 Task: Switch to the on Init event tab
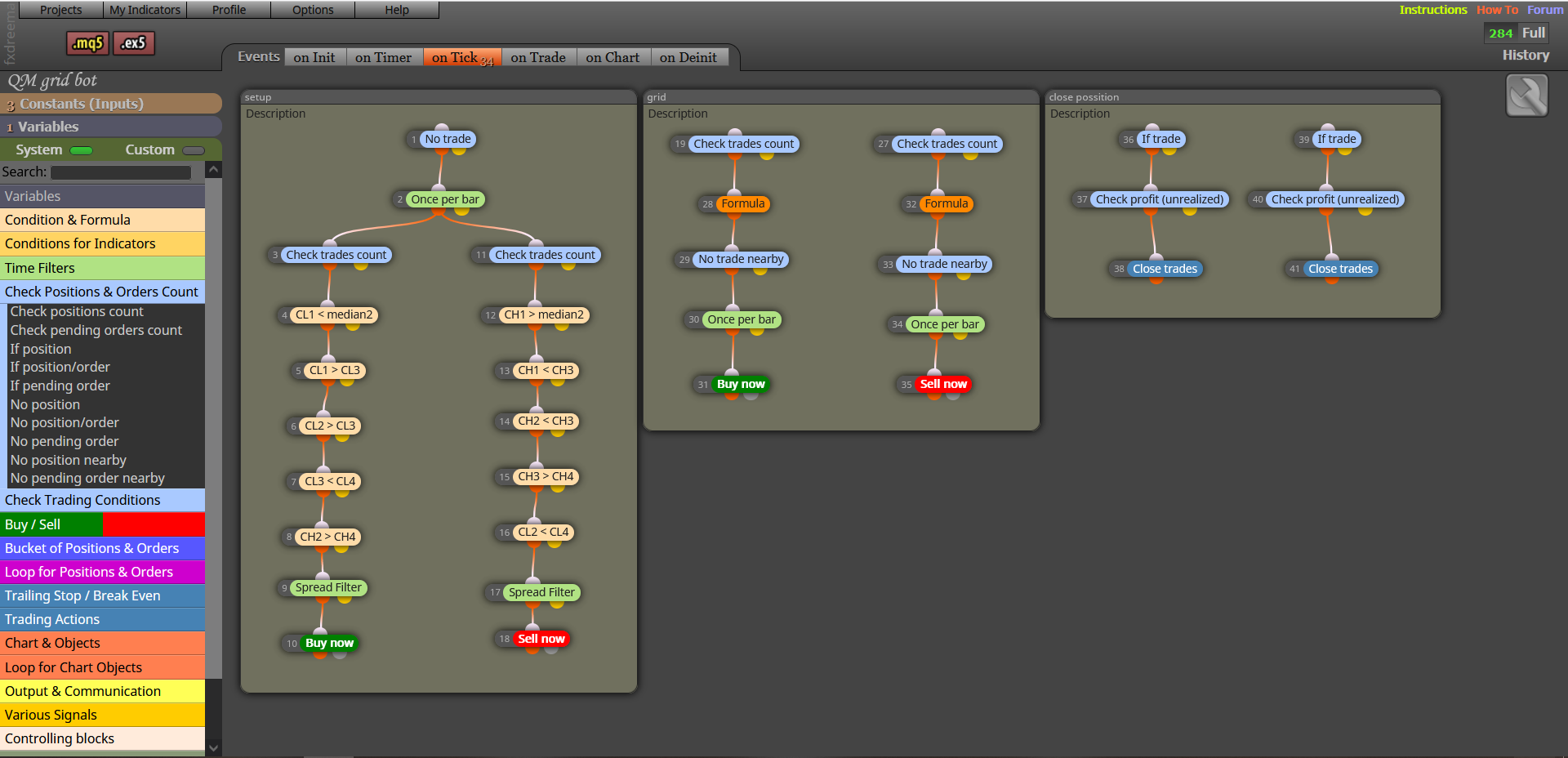[x=314, y=57]
